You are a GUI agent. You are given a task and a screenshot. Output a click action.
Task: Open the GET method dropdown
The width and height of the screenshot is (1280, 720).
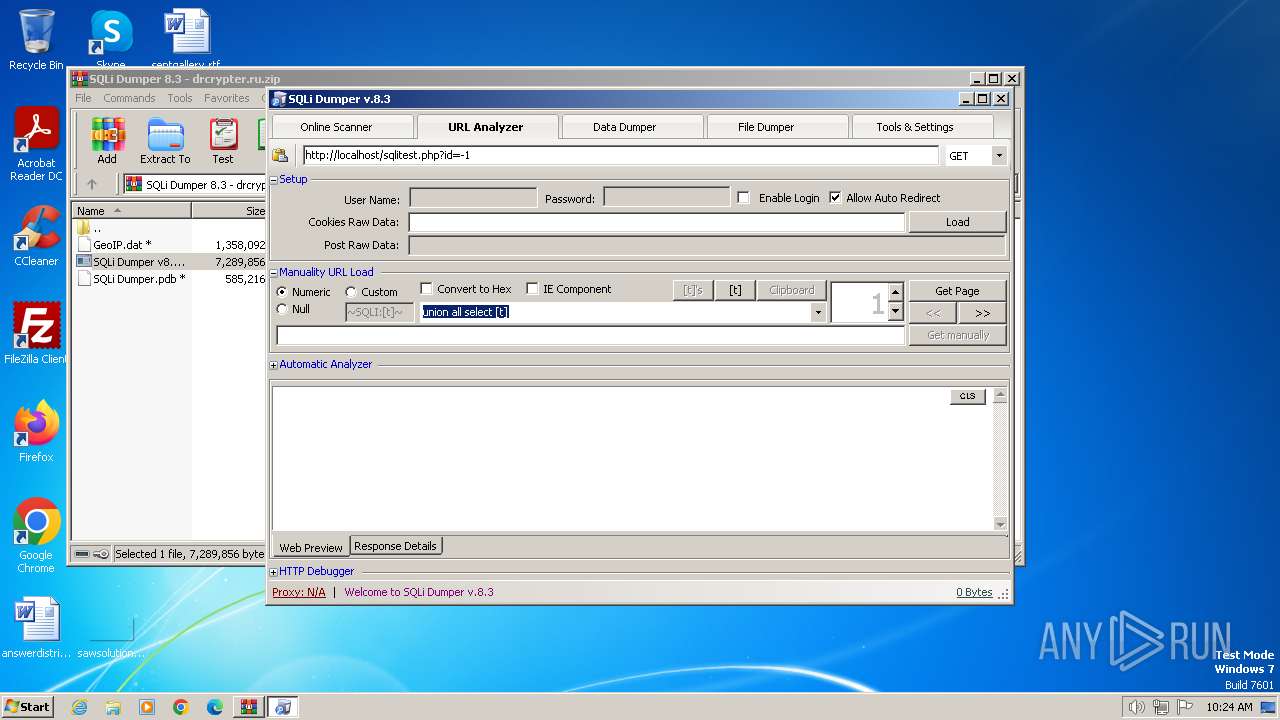click(x=998, y=156)
